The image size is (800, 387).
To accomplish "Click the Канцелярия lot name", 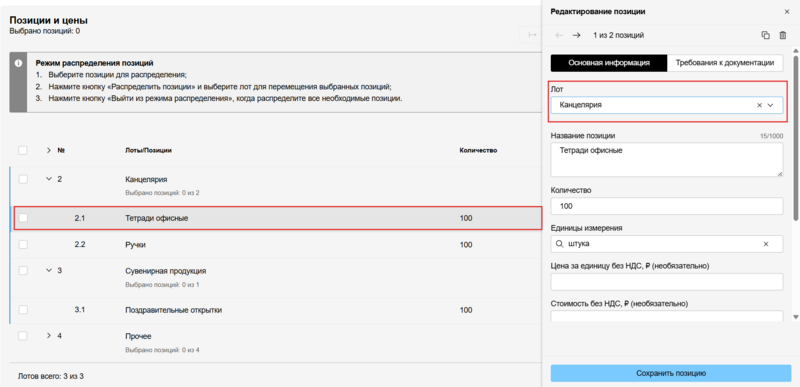I will pos(146,179).
